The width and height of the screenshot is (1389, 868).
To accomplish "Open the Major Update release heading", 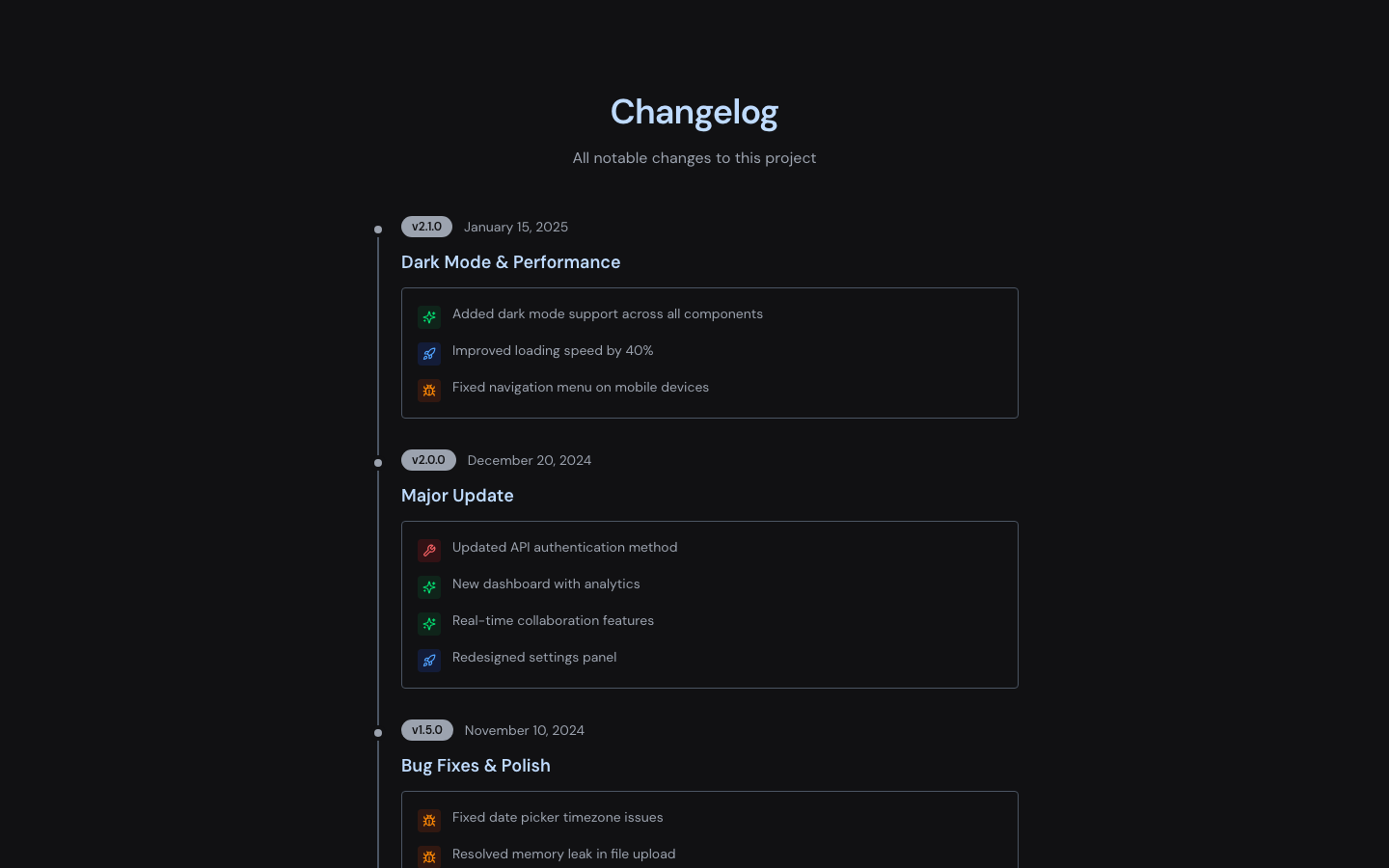I will [457, 496].
